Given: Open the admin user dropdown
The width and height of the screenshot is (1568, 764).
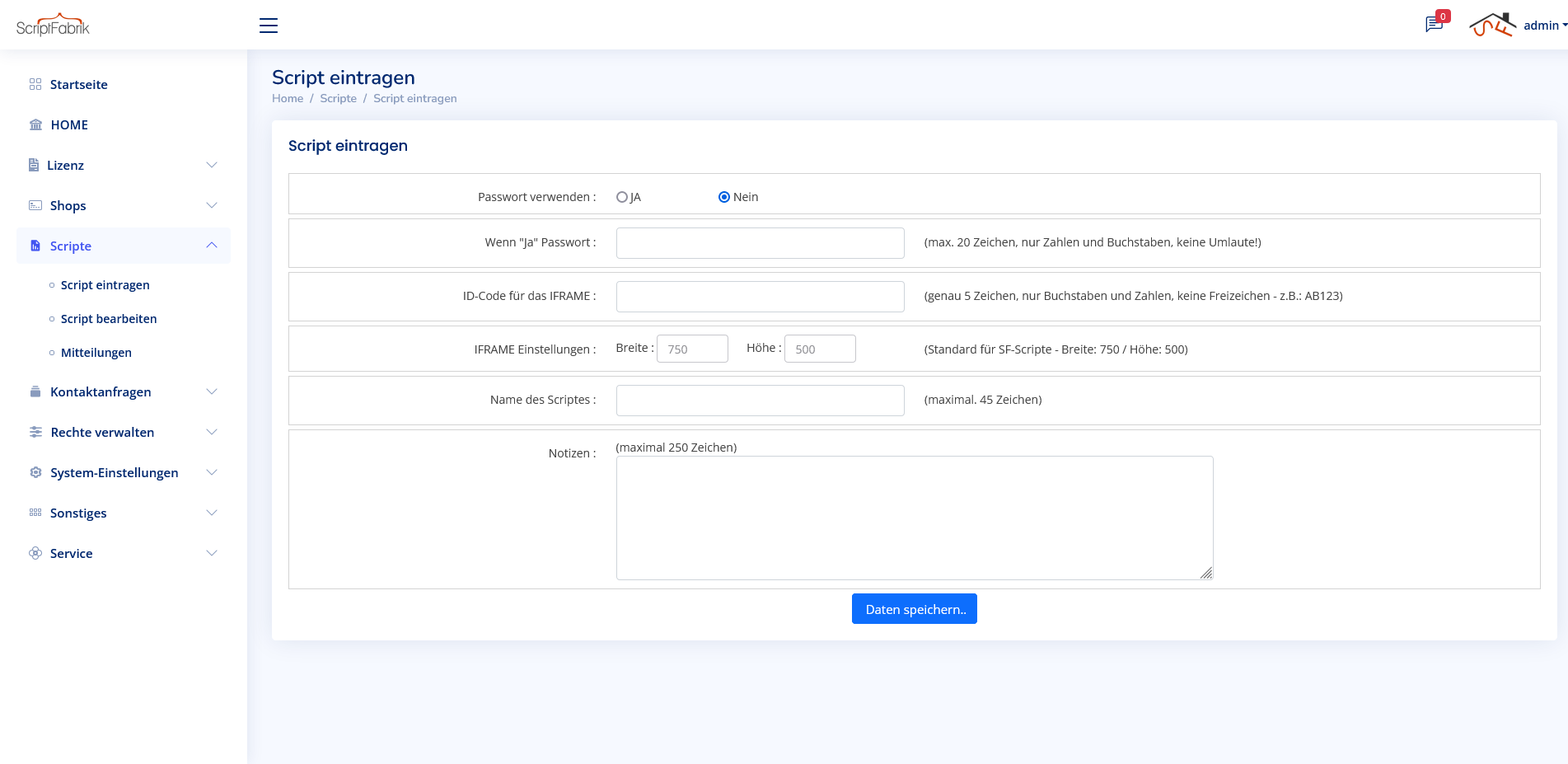Looking at the screenshot, I should coord(1545,26).
